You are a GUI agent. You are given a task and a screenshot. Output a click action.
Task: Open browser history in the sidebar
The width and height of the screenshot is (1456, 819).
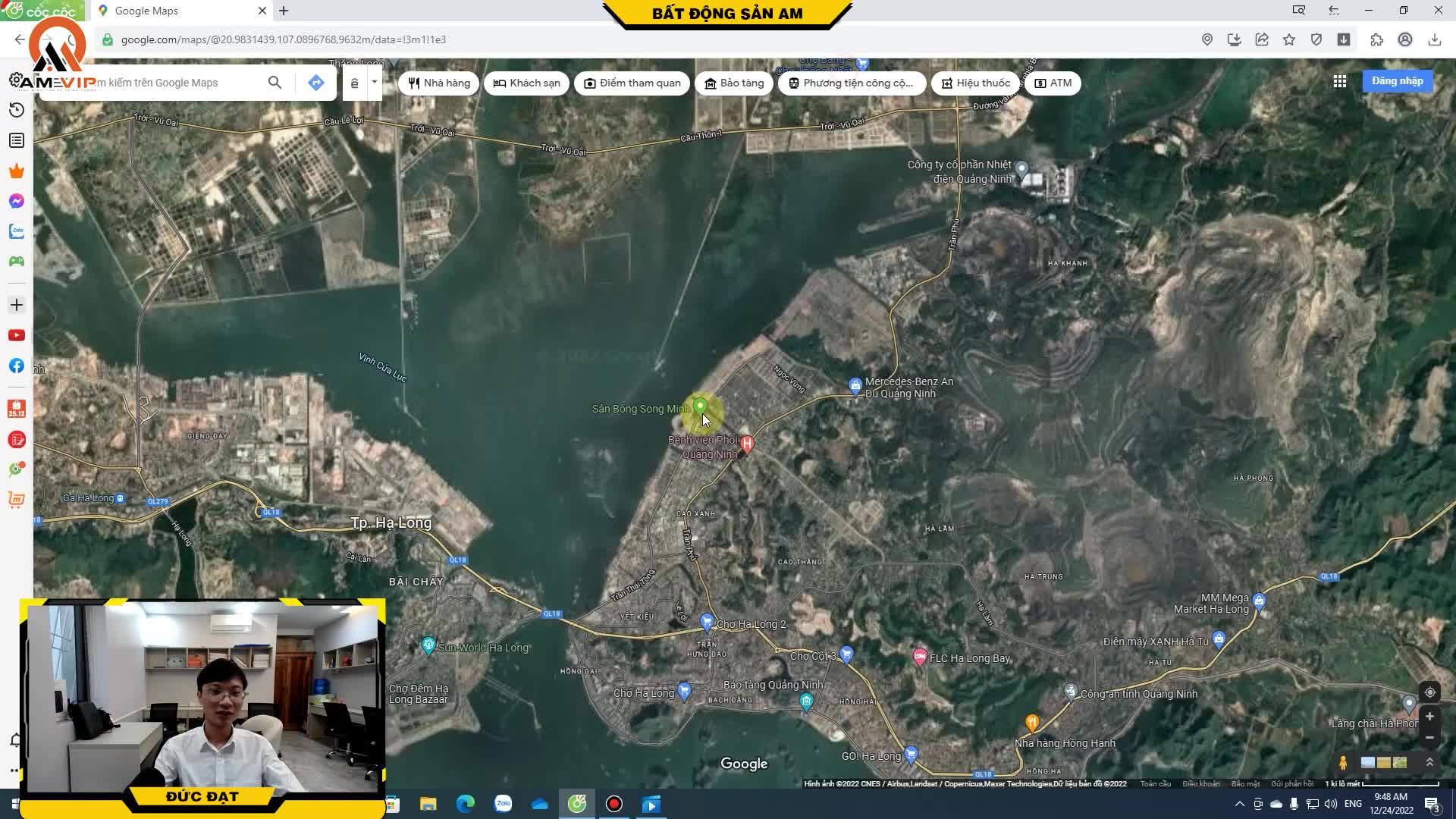tap(17, 111)
